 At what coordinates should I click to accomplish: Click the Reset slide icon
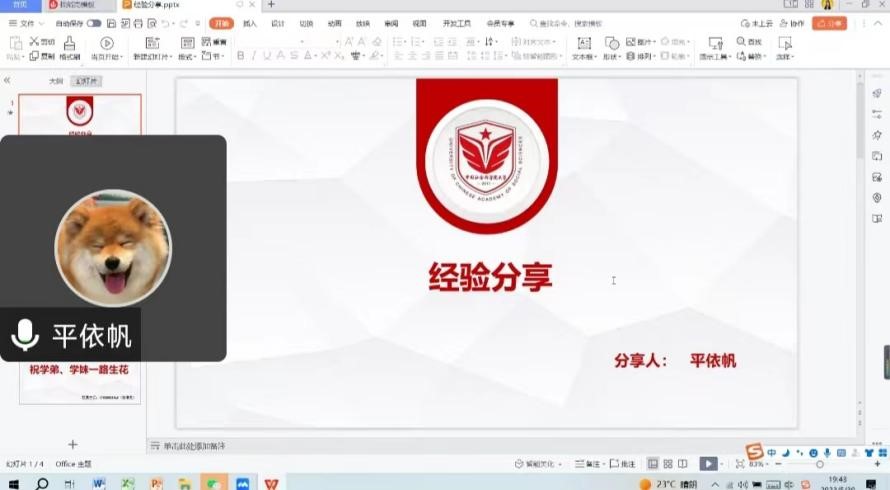pyautogui.click(x=207, y=41)
